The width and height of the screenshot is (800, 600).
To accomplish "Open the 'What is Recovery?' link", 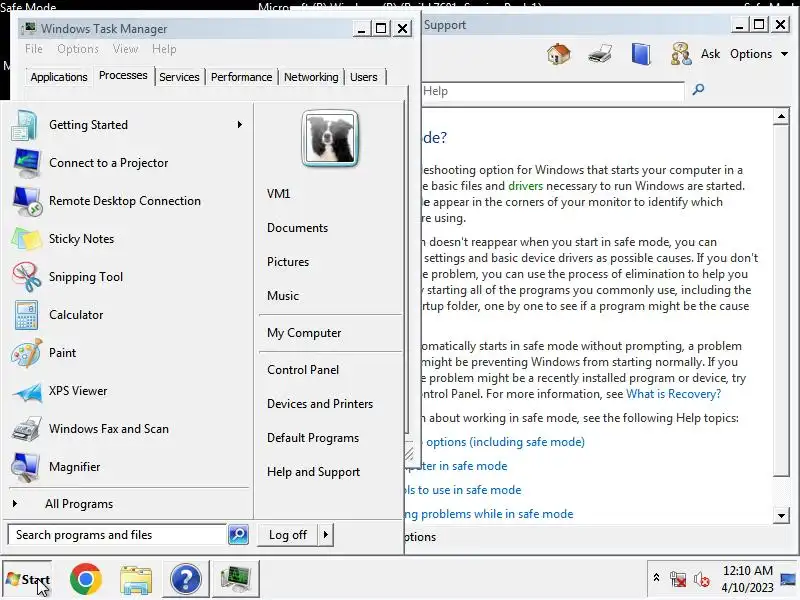I will tap(673, 394).
